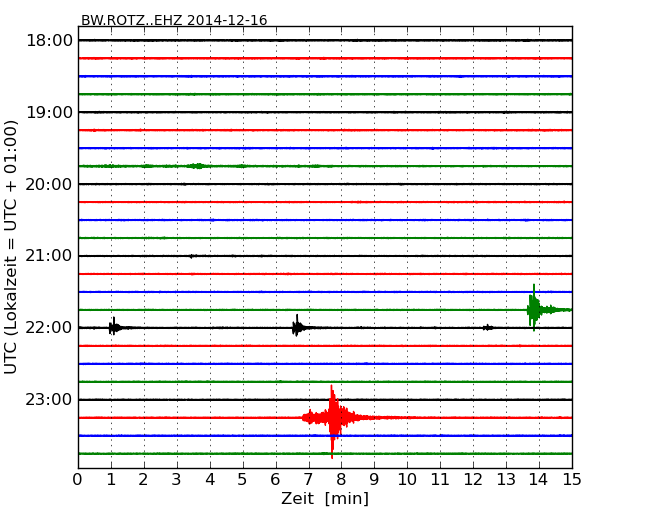Click the x-axis tick label 10

[x=407, y=480]
